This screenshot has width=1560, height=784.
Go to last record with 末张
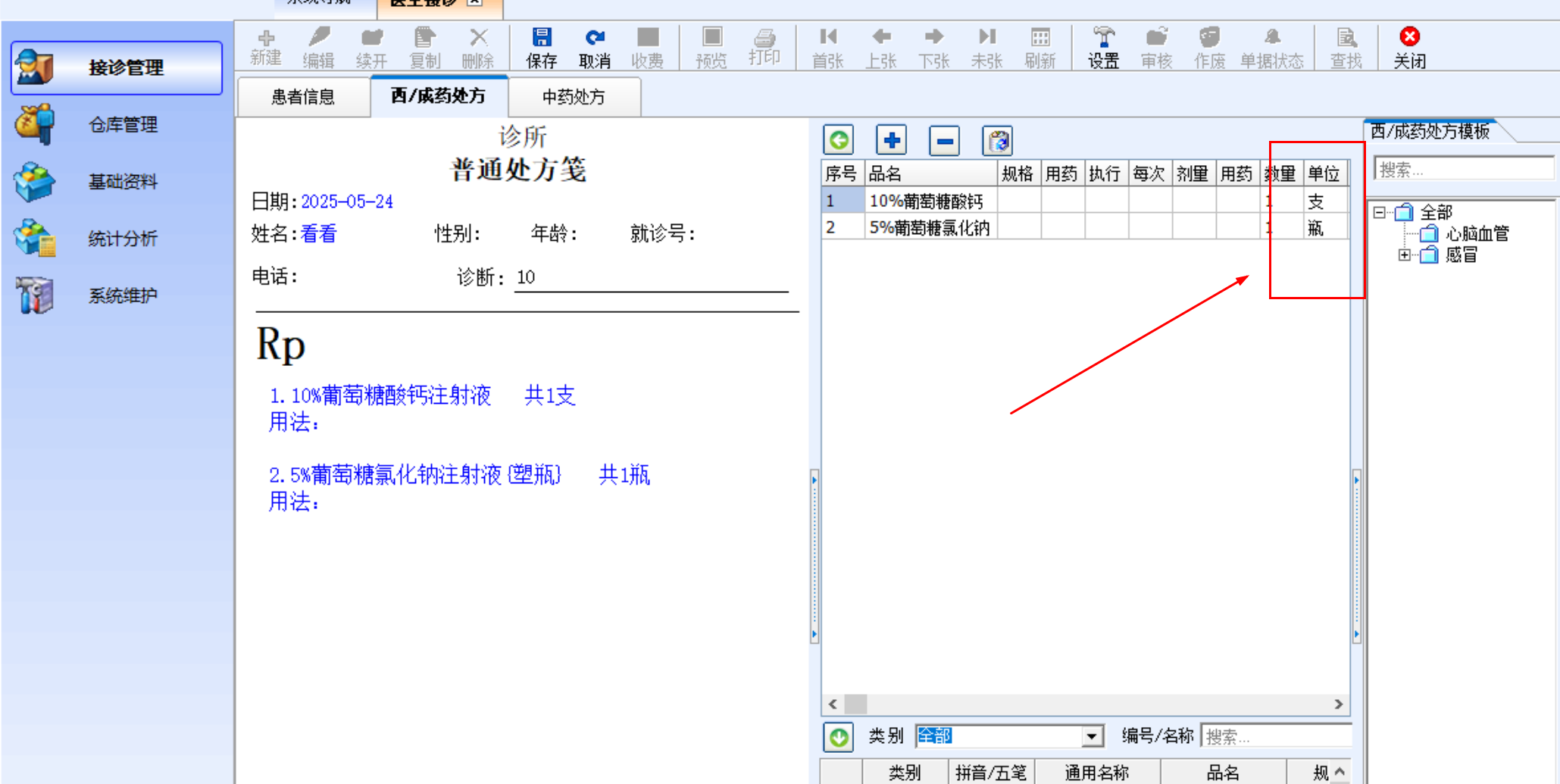point(987,48)
